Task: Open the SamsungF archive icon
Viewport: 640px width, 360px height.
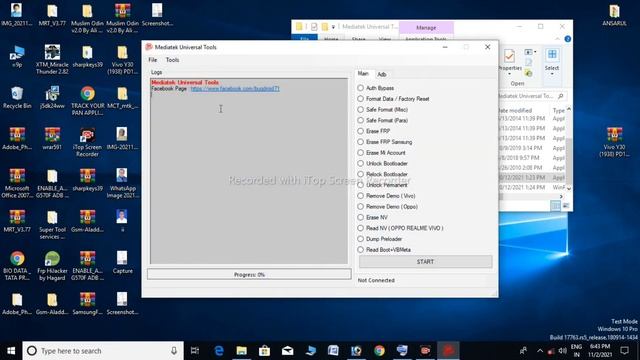Action: [x=87, y=304]
